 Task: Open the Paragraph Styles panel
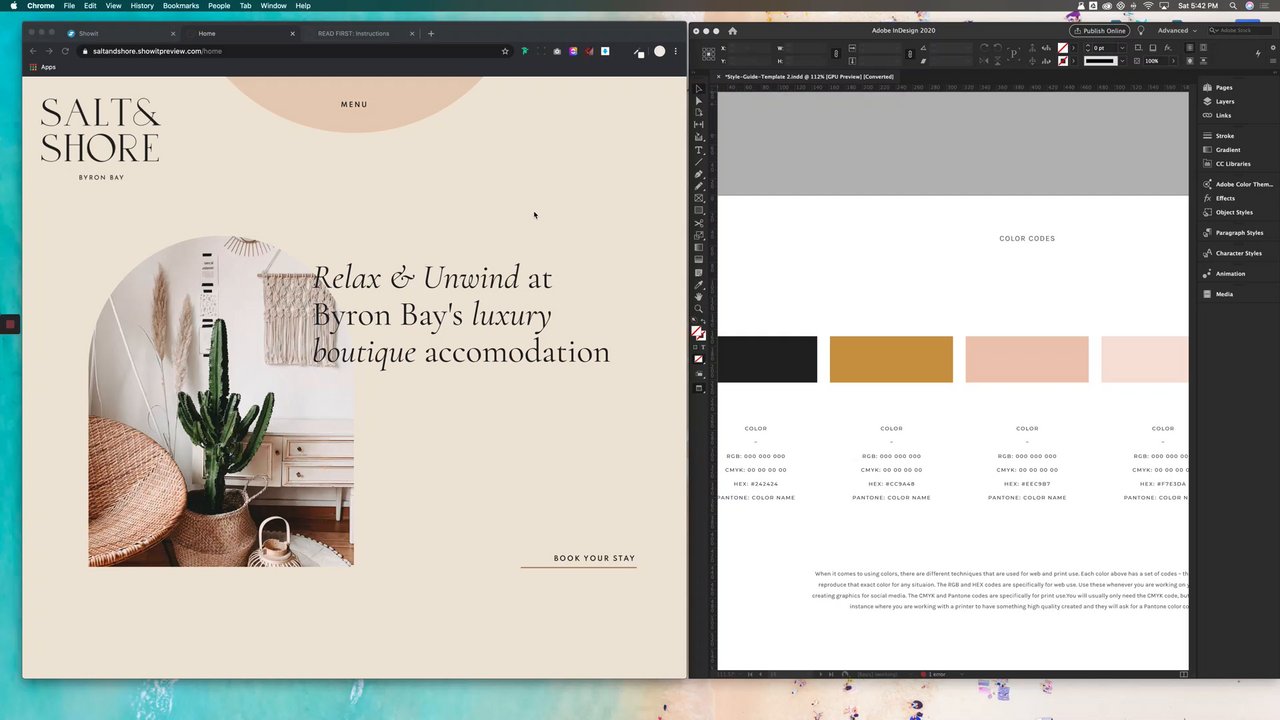coord(1239,233)
